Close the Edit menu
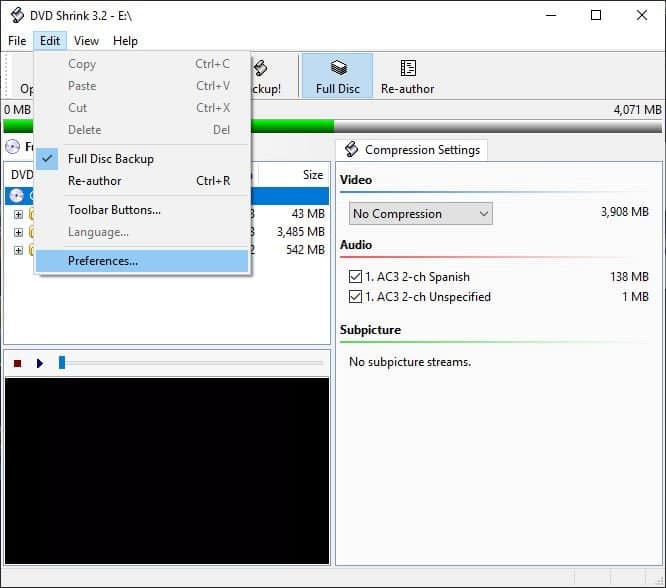Viewport: 666px width, 588px height. click(x=50, y=41)
